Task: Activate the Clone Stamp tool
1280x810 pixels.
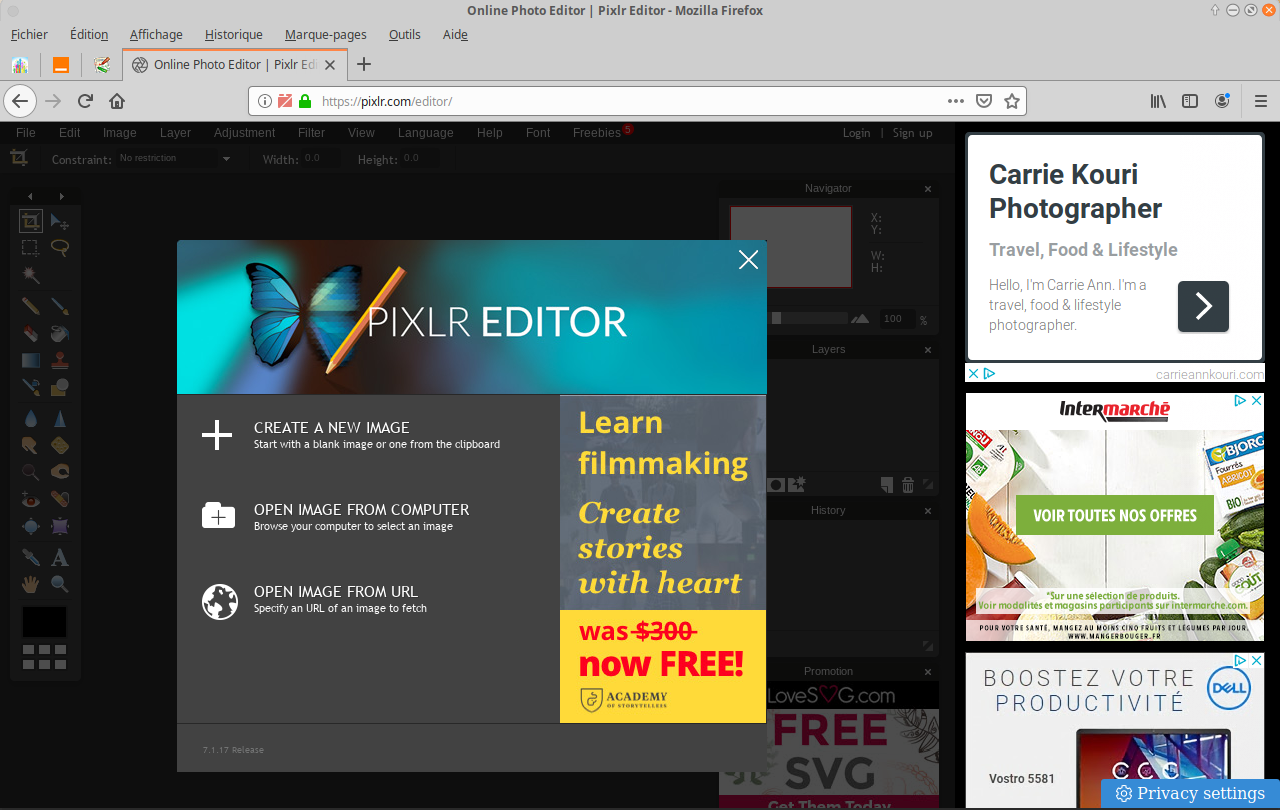Action: (x=60, y=360)
